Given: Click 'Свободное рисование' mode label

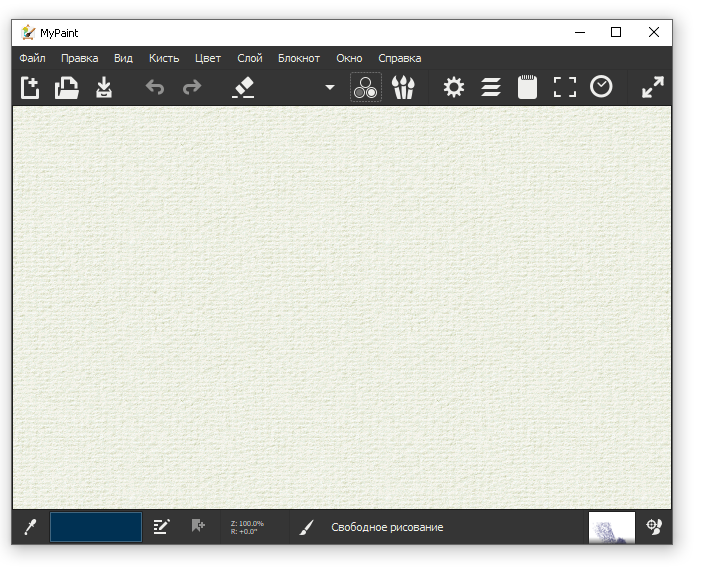Looking at the screenshot, I should (x=387, y=527).
